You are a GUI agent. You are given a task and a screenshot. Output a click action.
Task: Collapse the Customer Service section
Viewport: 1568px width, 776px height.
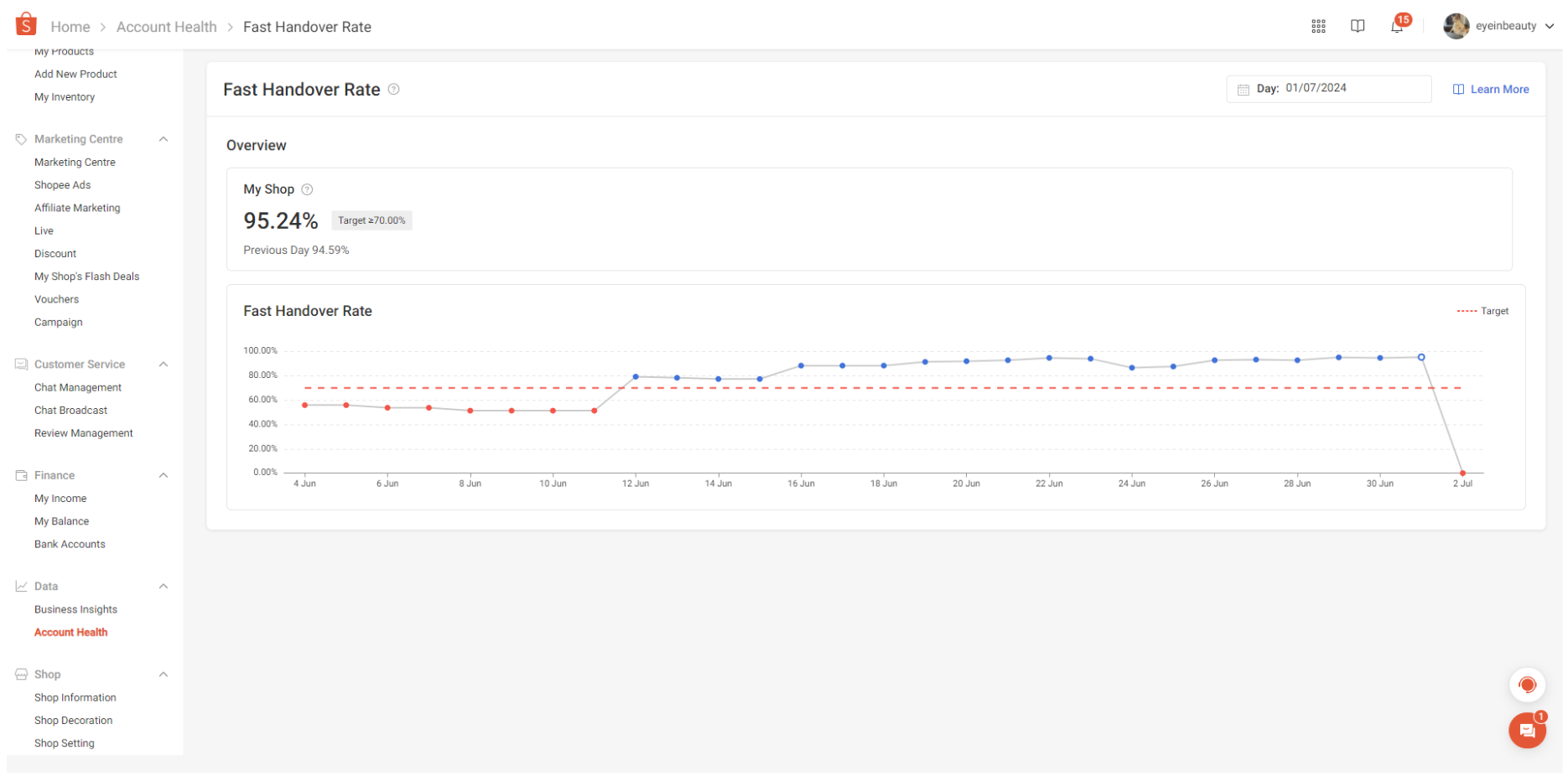pos(164,365)
